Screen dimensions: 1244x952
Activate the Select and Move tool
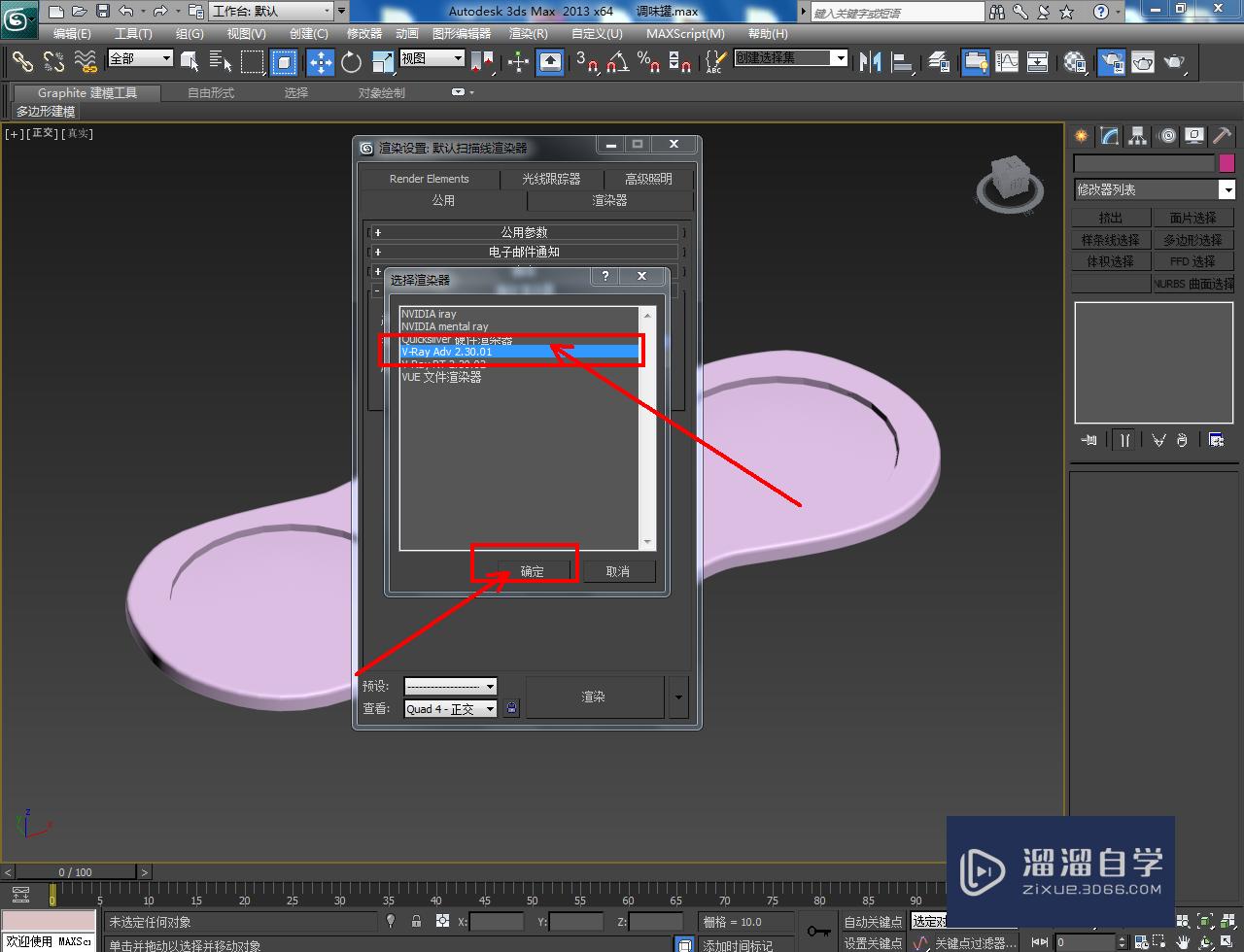tap(320, 62)
